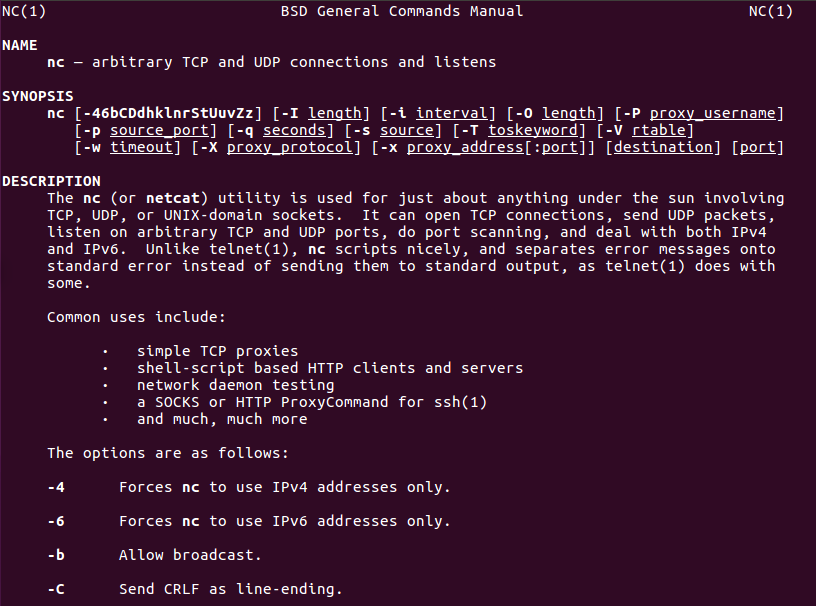Click the bold -b broadcast option
Screen dimensions: 816x606
pos(56,555)
